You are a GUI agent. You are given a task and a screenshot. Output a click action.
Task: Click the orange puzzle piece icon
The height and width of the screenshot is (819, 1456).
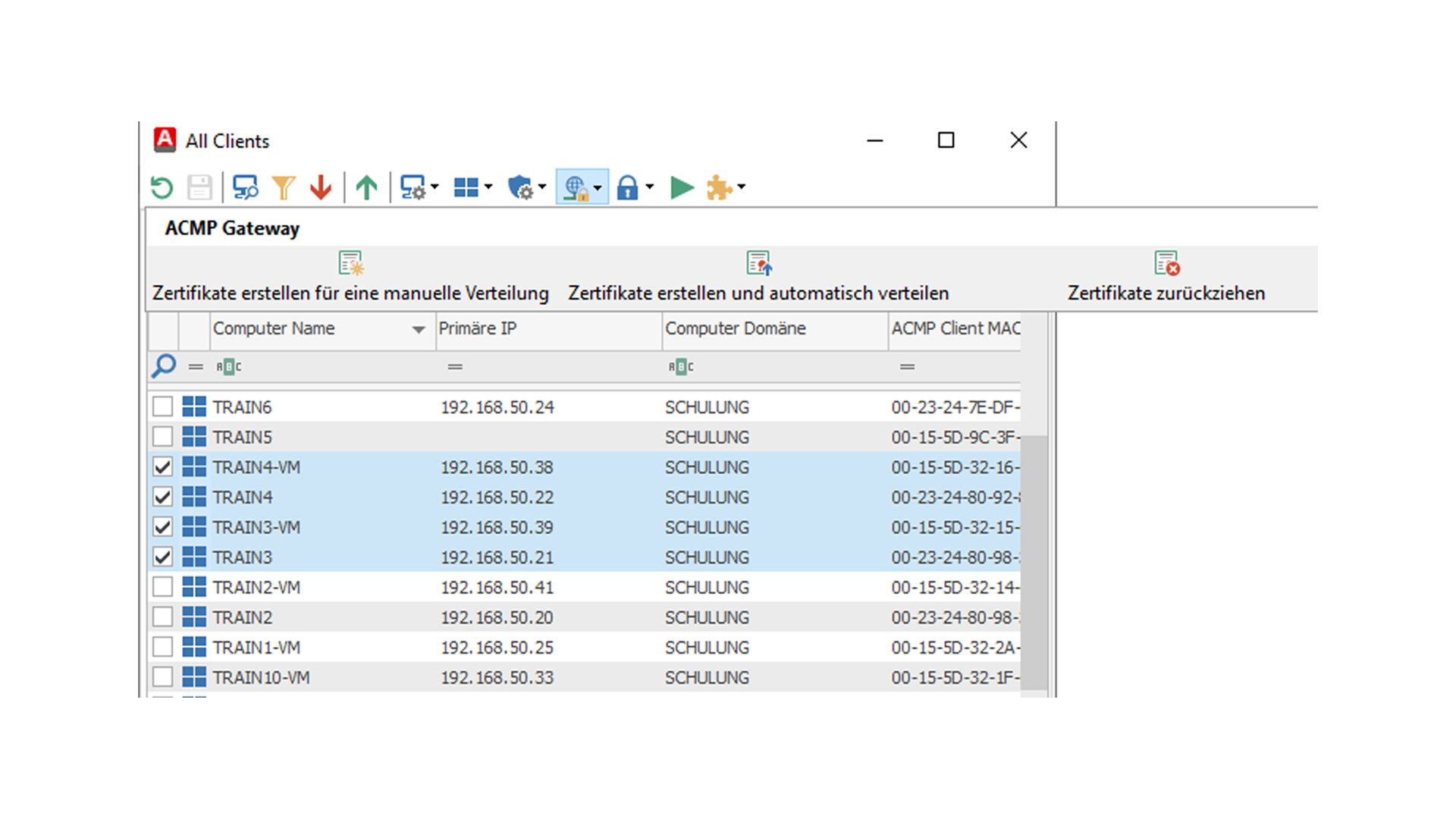tap(719, 187)
